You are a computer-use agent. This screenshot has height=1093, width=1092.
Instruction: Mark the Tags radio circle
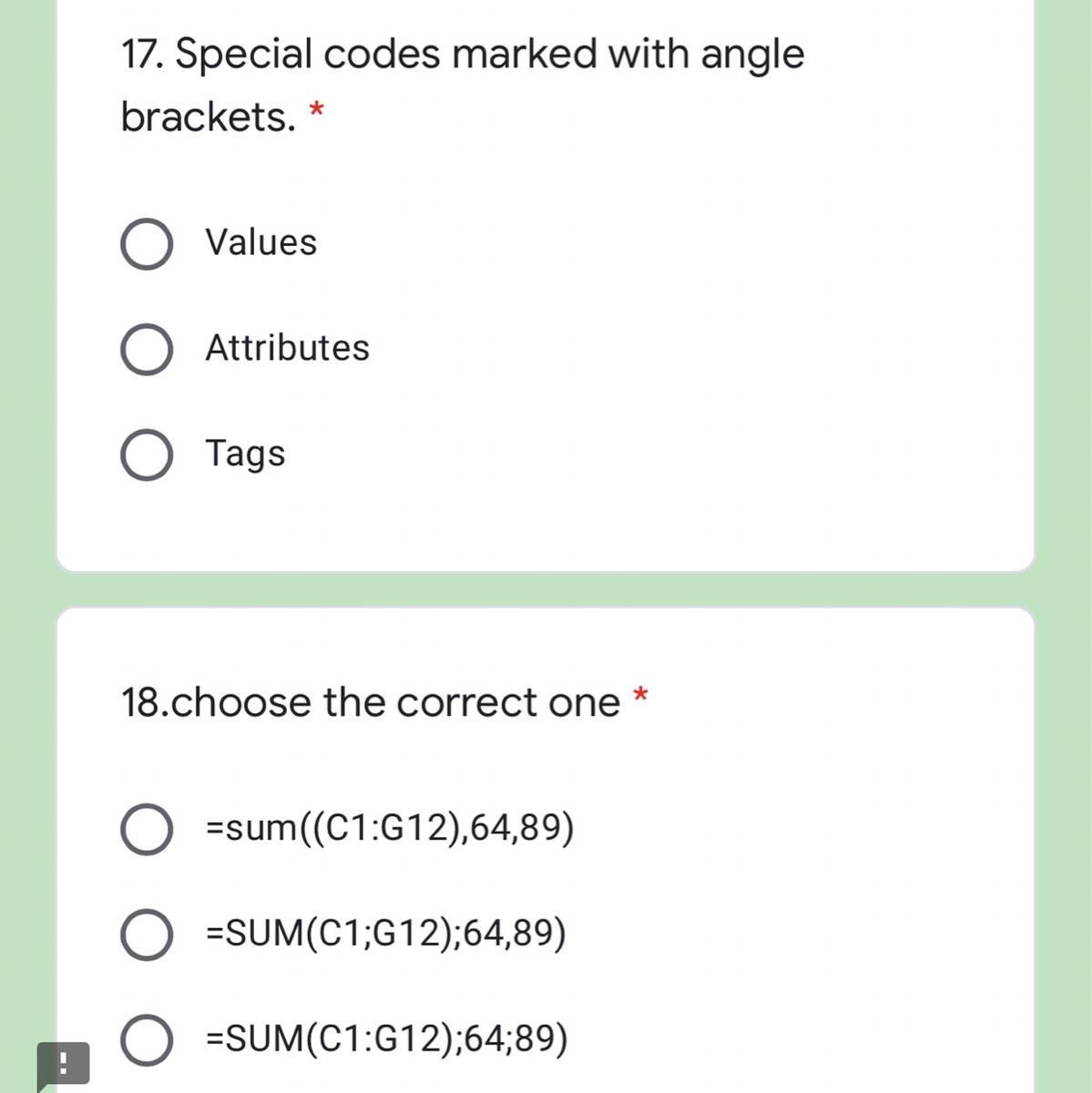(x=147, y=455)
